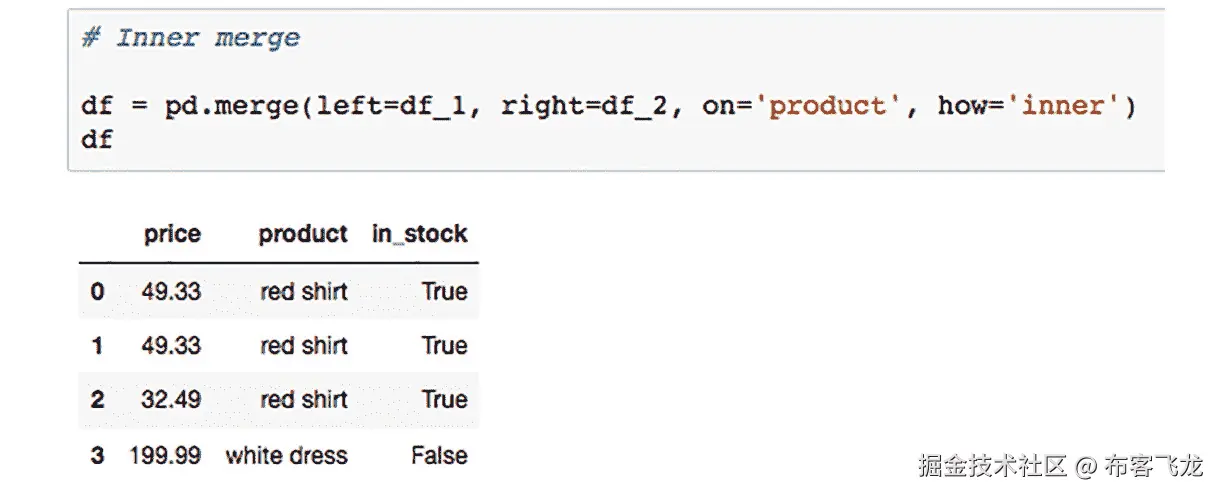The height and width of the screenshot is (496, 1220).
Task: Click row index 1 in the table
Action: pos(97,346)
